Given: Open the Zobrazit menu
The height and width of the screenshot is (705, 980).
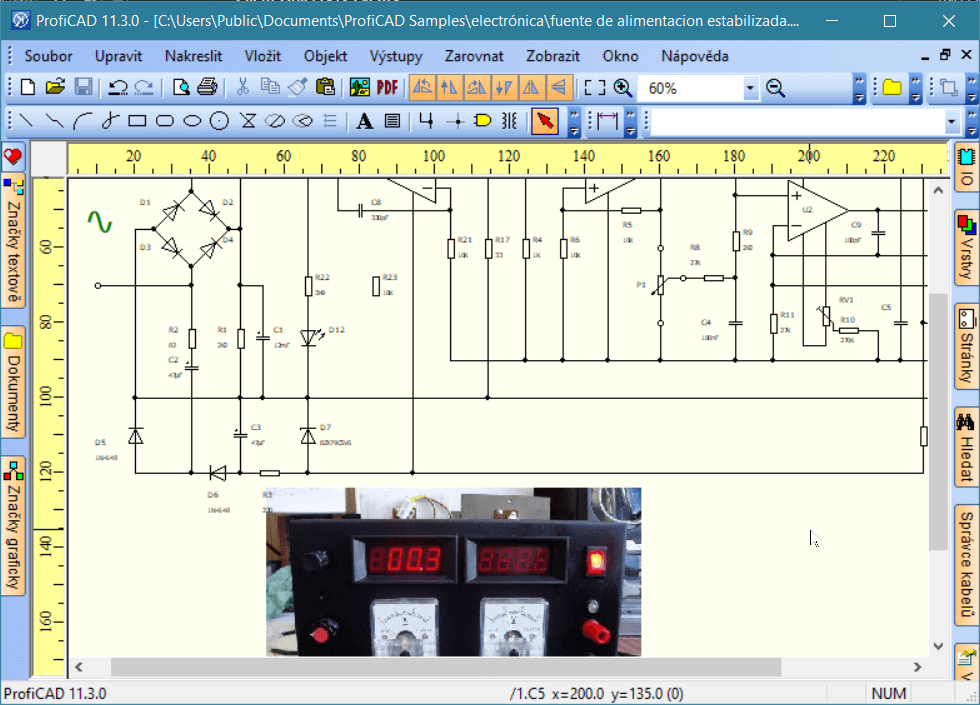Looking at the screenshot, I should pyautogui.click(x=552, y=56).
